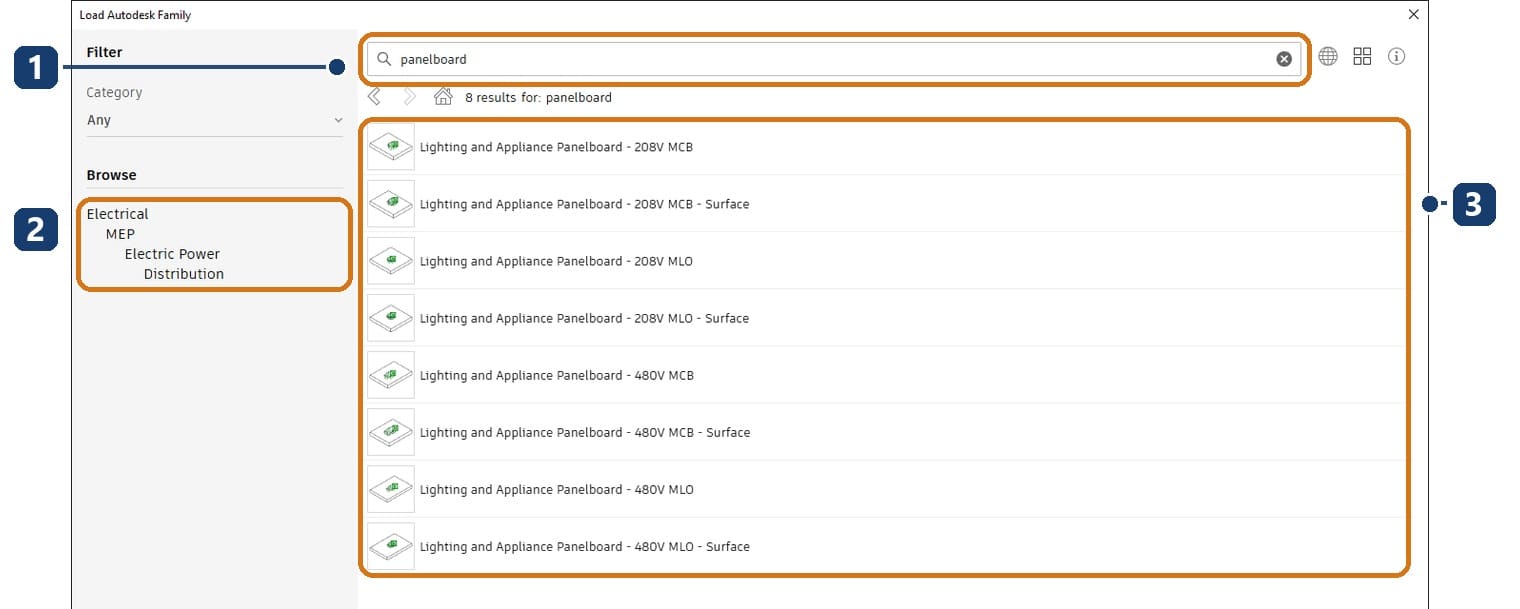Click thumbnail of 208V MCB - Surface panelboard

(391, 204)
